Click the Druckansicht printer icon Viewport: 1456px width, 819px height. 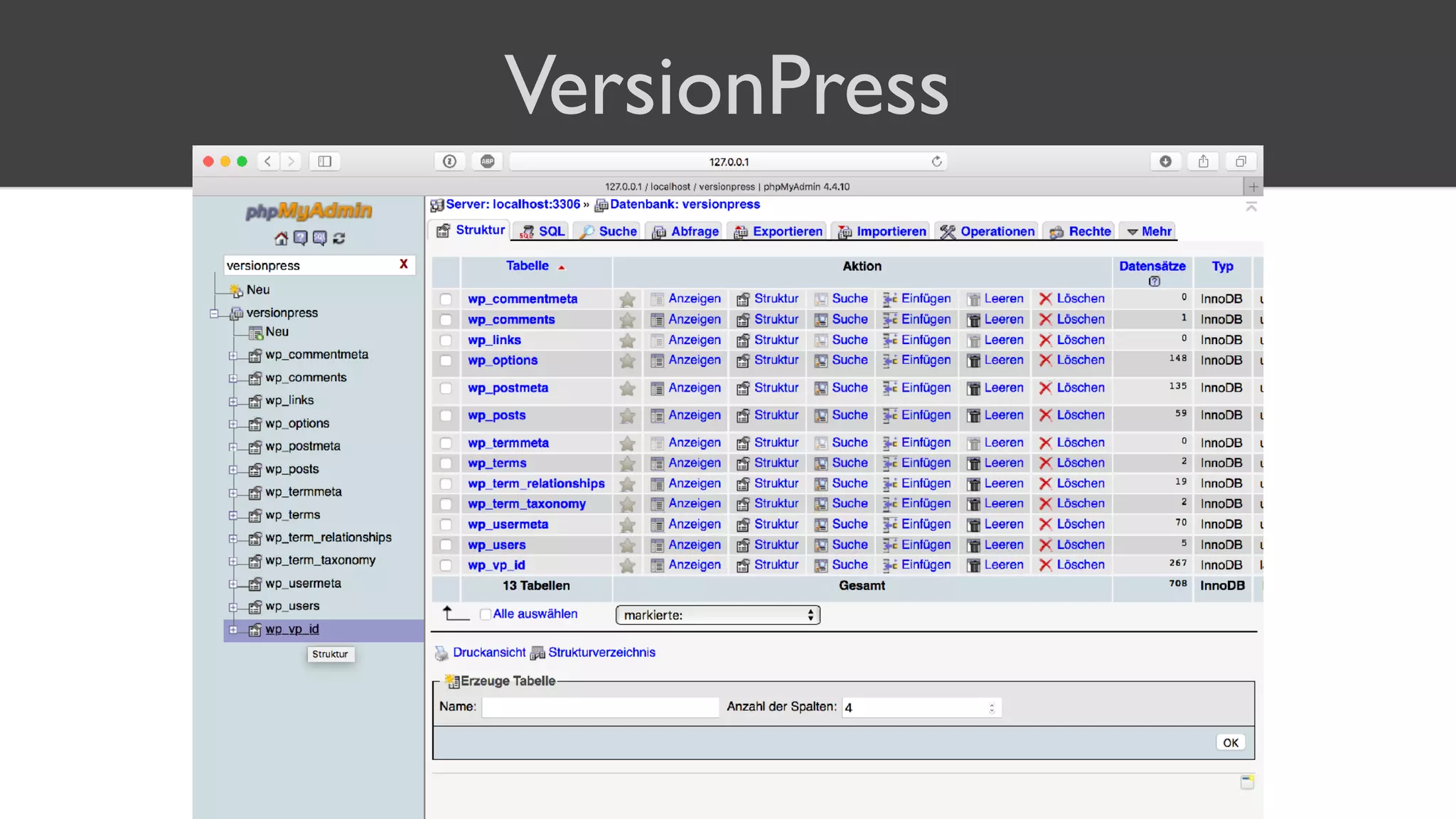[x=441, y=653]
